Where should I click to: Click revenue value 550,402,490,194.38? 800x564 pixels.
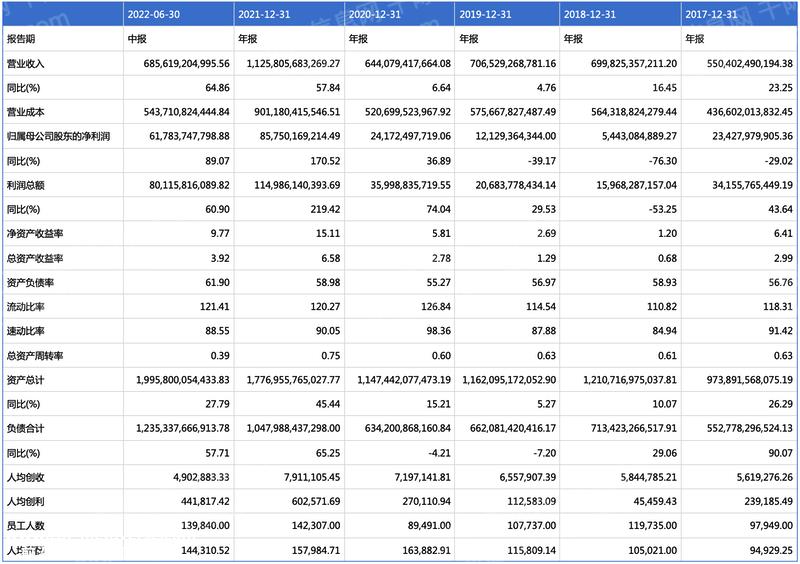point(750,63)
